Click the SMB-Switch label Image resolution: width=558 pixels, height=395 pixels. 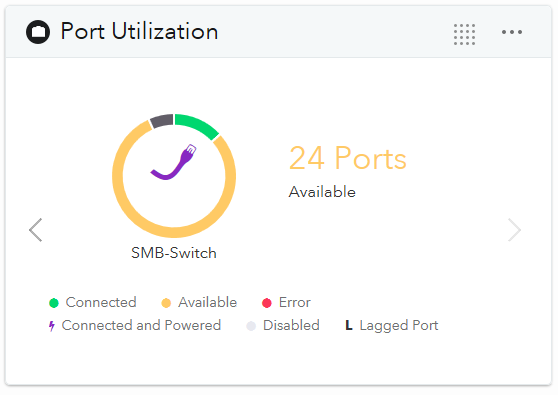click(174, 253)
